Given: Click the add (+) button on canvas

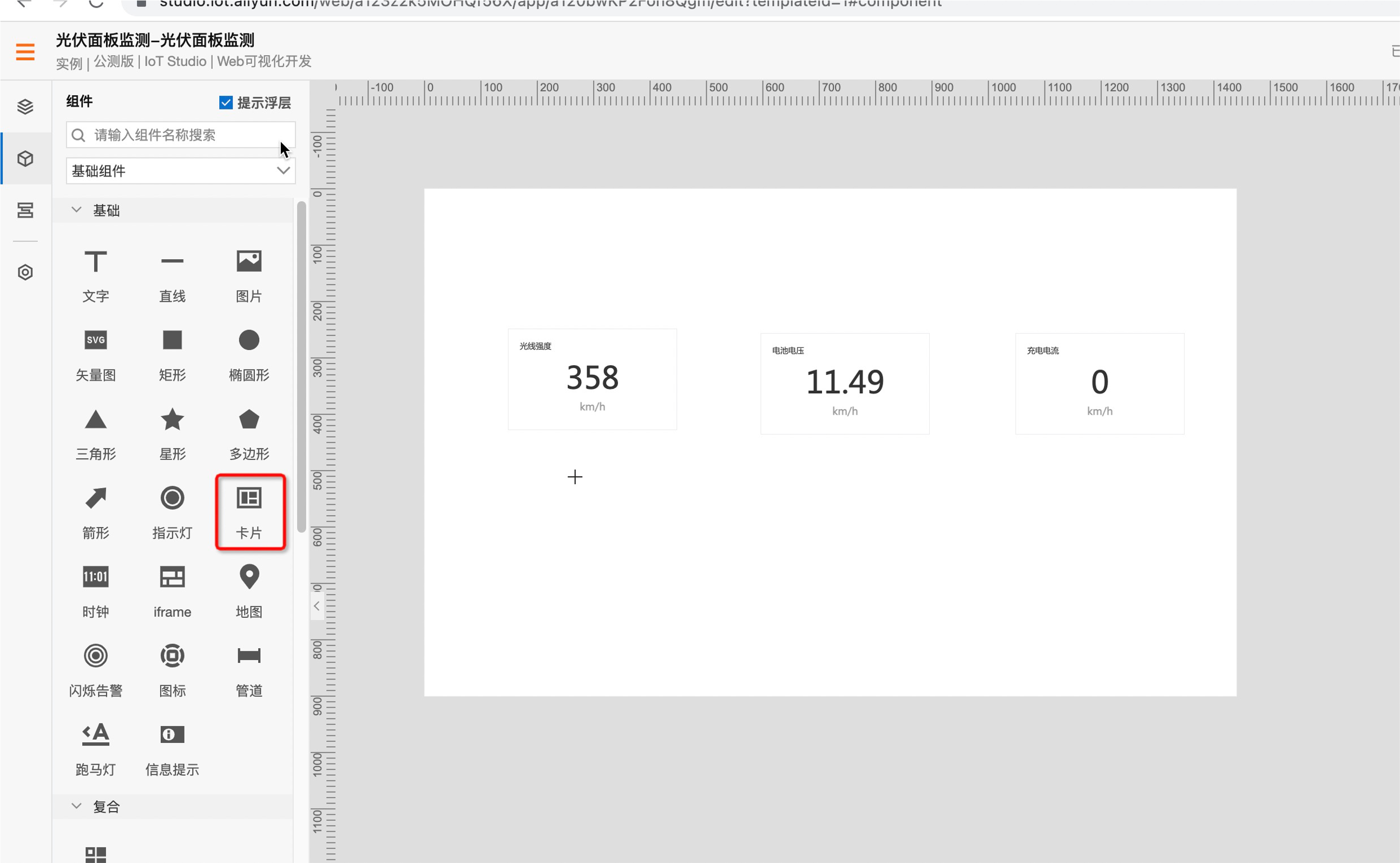Looking at the screenshot, I should tap(574, 477).
